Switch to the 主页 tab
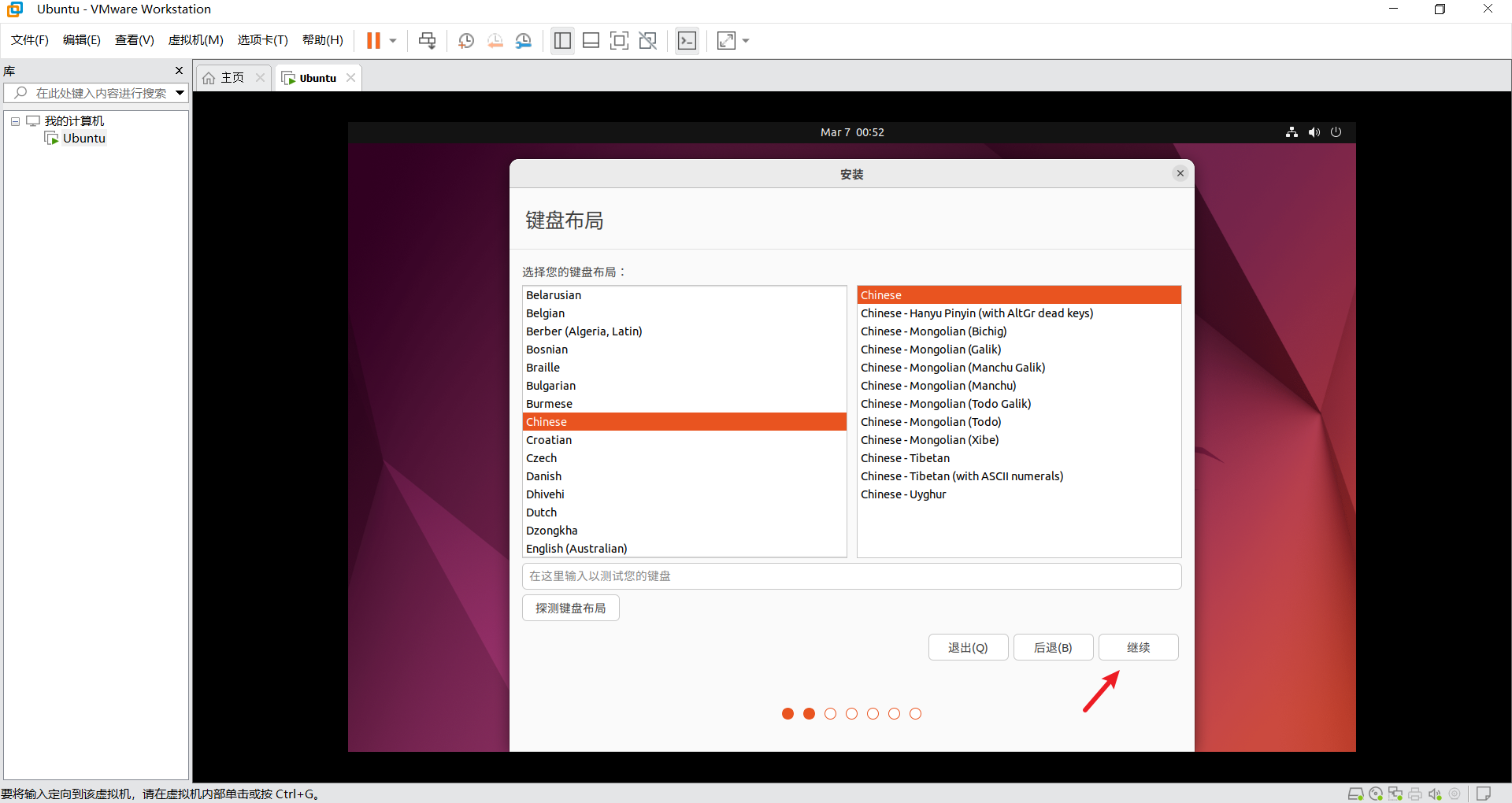Screen dimensions: 1512x803 224,78
